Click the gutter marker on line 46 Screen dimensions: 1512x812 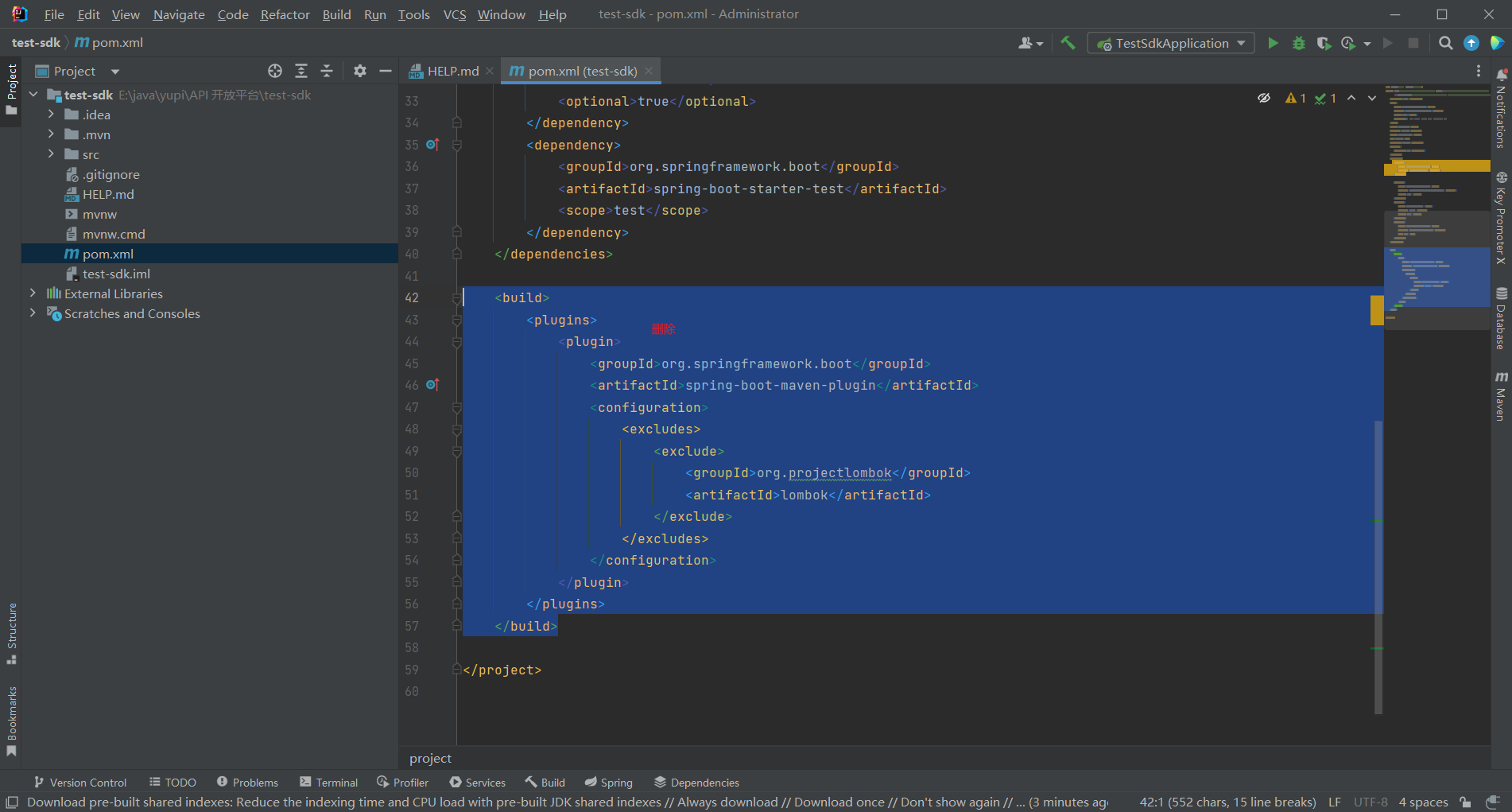tap(432, 385)
